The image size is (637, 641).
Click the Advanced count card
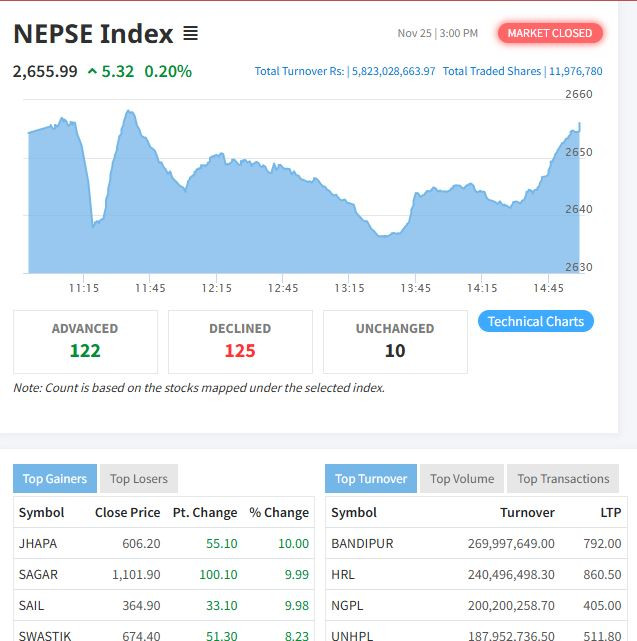[x=85, y=341]
